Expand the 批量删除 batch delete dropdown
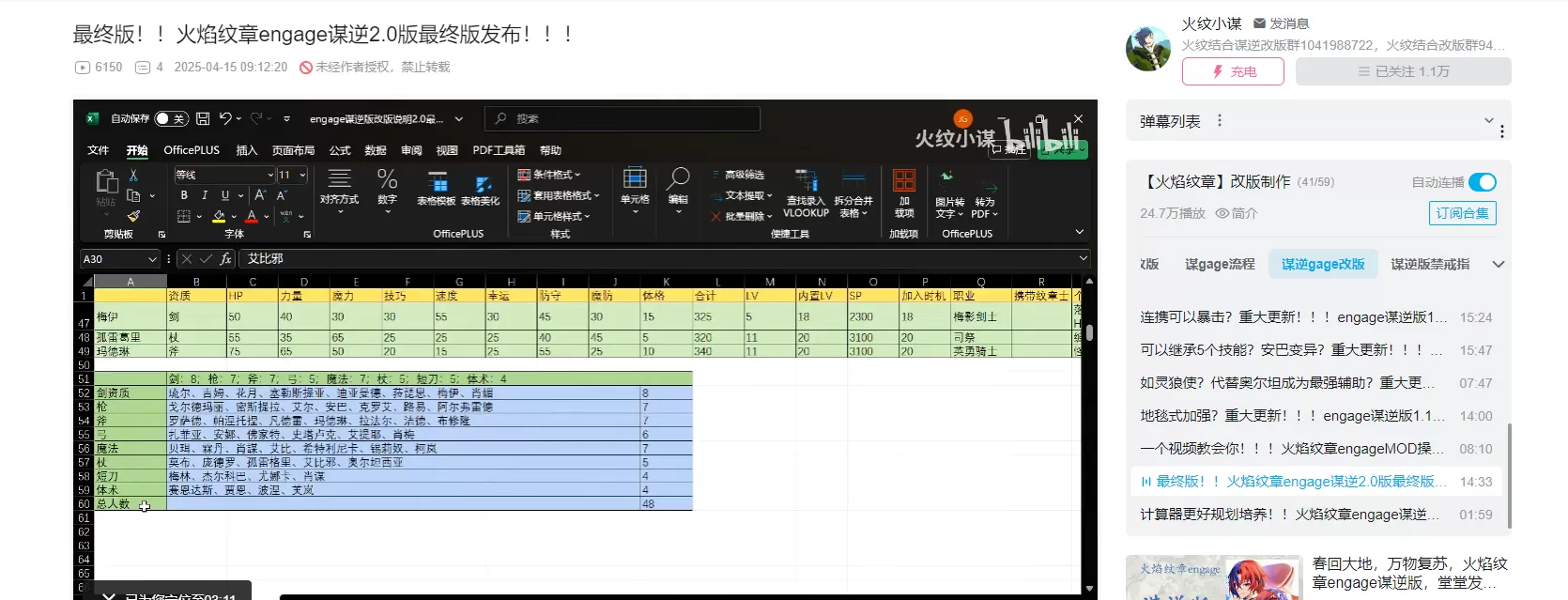The width and height of the screenshot is (1568, 600). pyautogui.click(x=770, y=216)
